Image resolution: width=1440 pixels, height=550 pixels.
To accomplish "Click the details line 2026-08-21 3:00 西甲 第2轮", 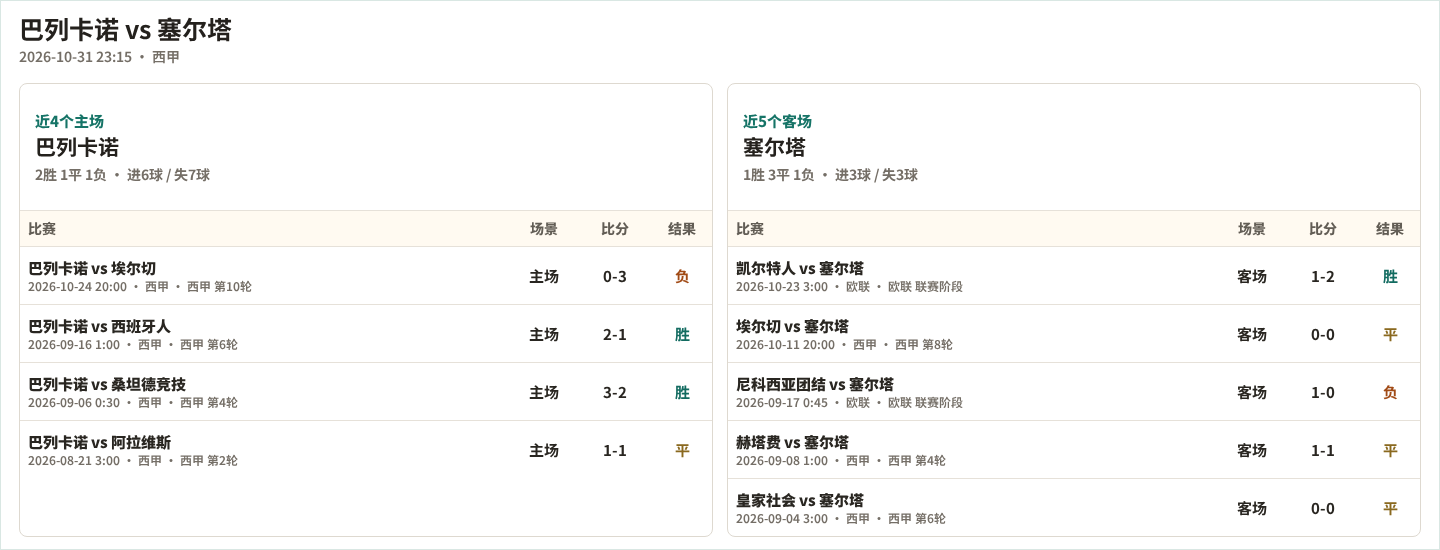I will click(x=133, y=461).
